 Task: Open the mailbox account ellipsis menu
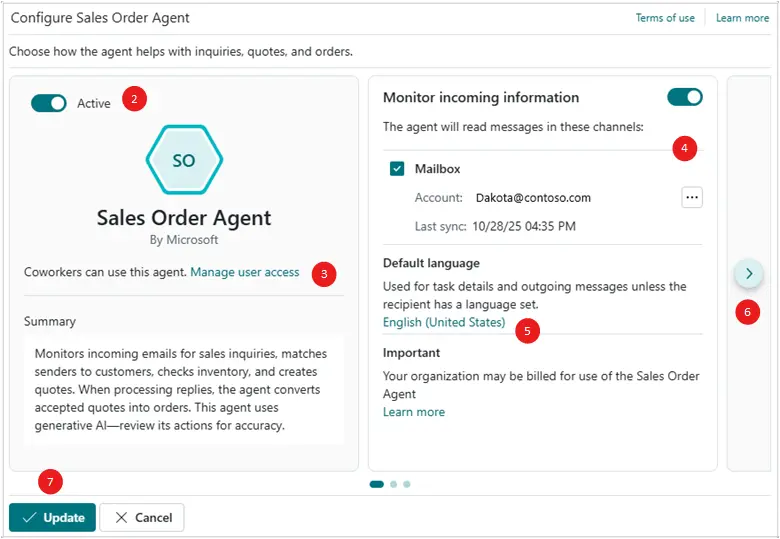pyautogui.click(x=692, y=197)
